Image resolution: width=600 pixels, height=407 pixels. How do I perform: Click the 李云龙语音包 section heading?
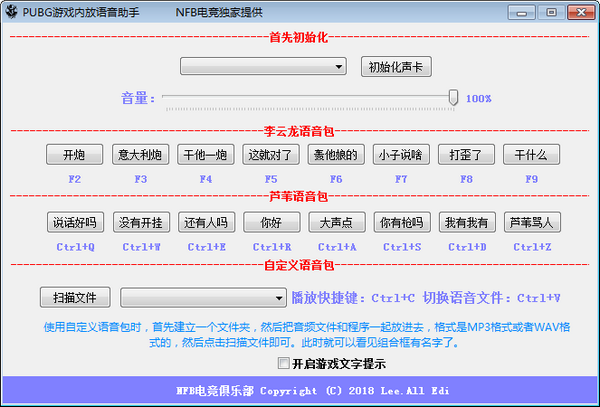[298, 132]
